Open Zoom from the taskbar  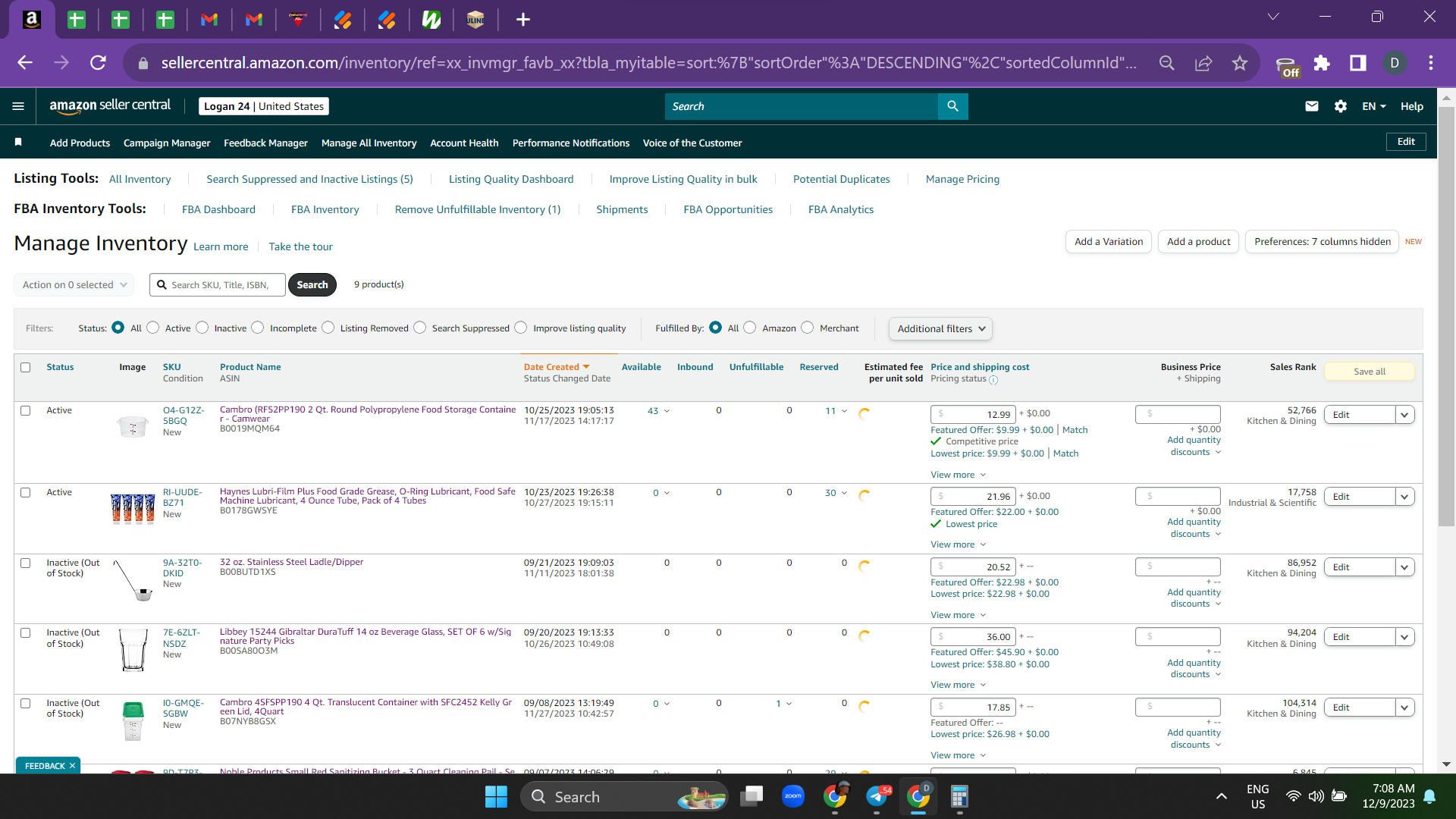click(x=793, y=796)
